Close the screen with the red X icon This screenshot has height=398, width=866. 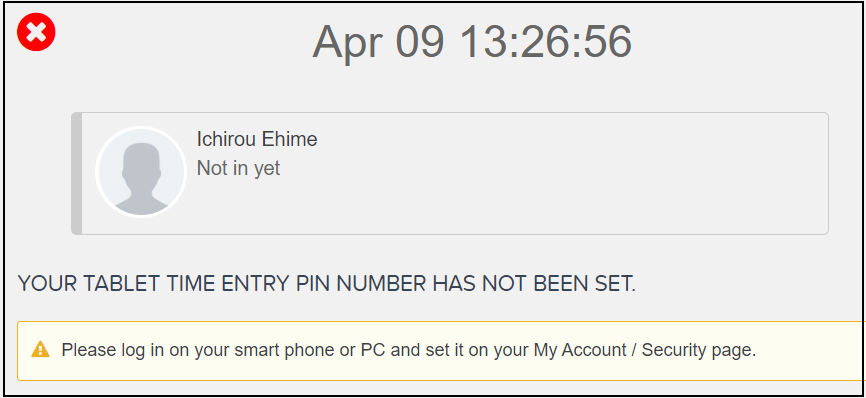click(x=36, y=32)
